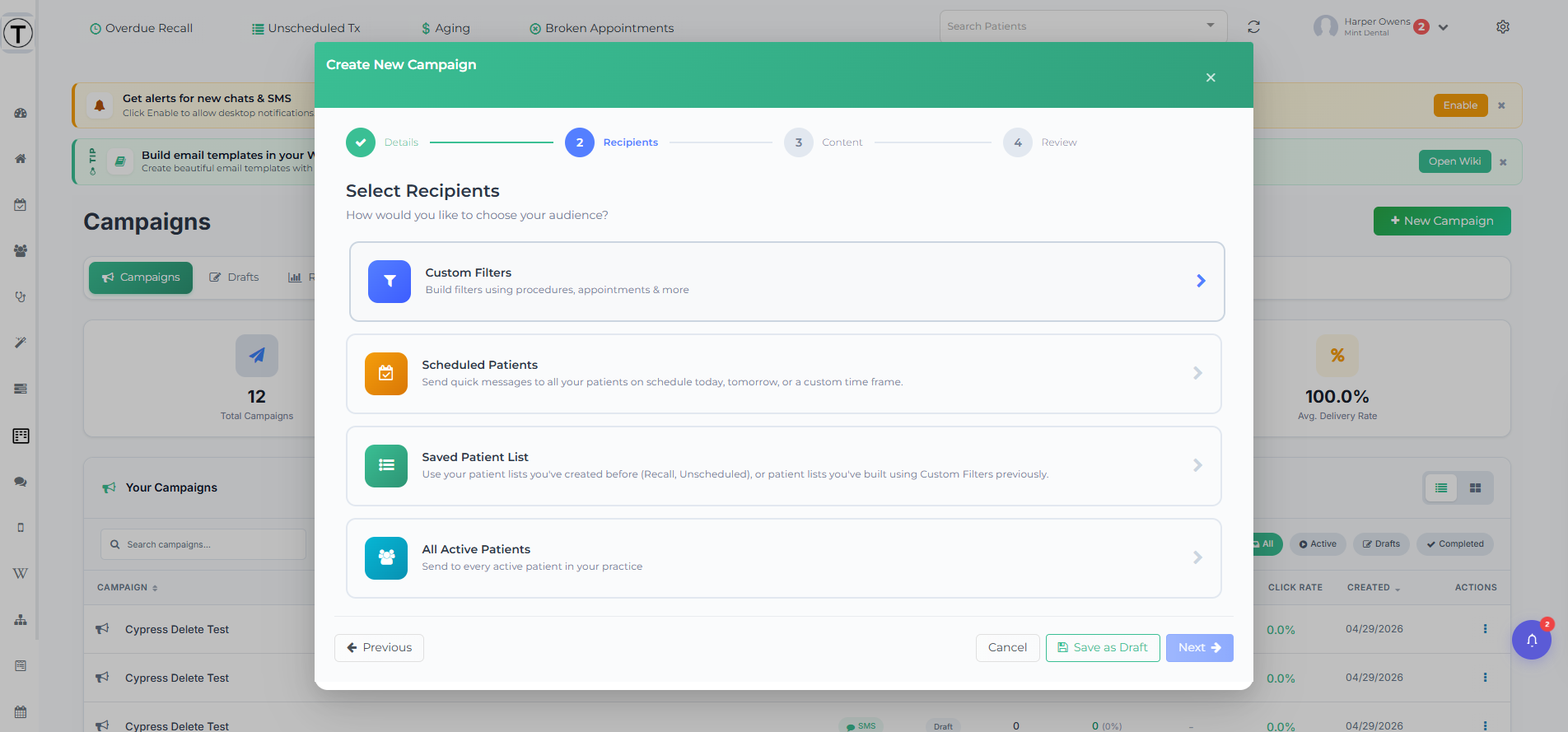Go to Aging menu item
The height and width of the screenshot is (732, 1568).
446,28
